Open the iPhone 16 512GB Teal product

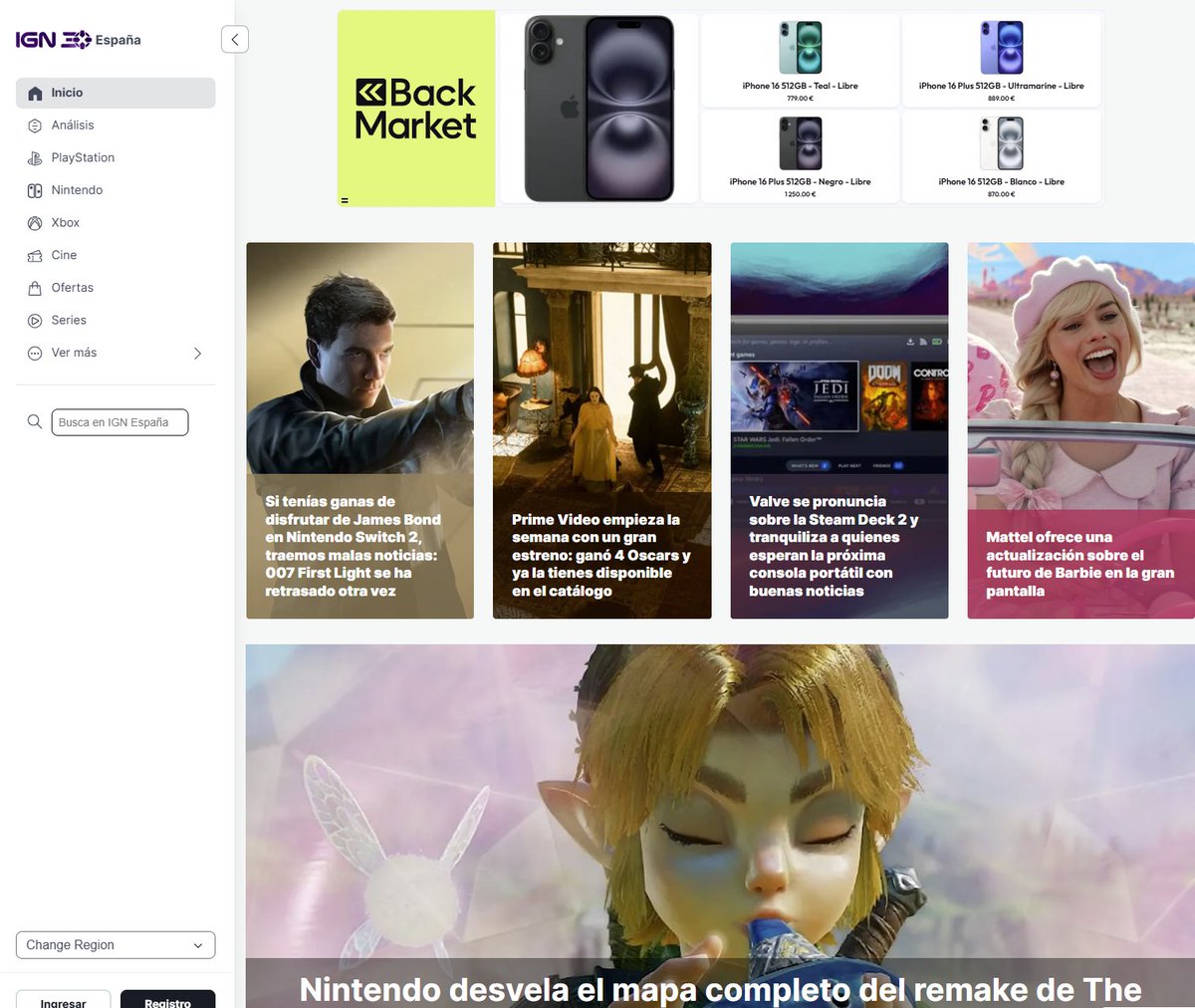click(800, 60)
